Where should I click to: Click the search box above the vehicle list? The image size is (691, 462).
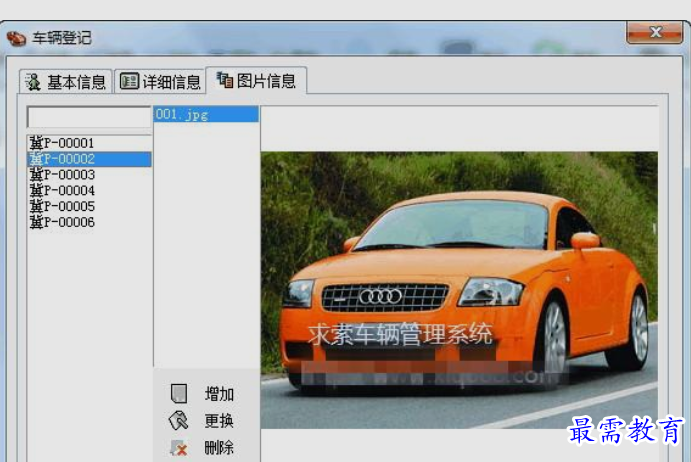tap(89, 117)
